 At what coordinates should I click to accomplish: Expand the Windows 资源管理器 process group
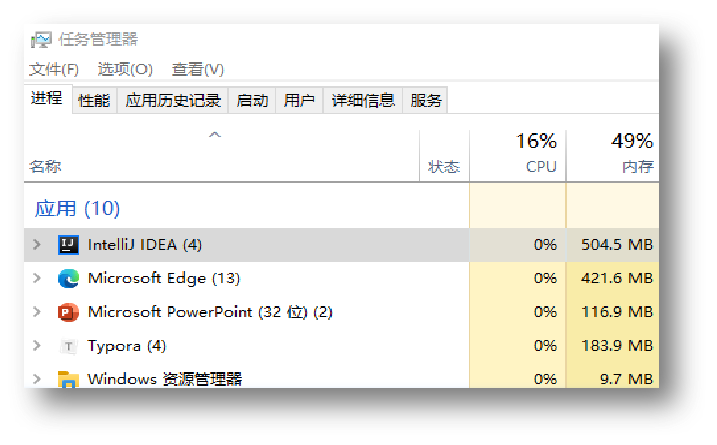tap(37, 380)
